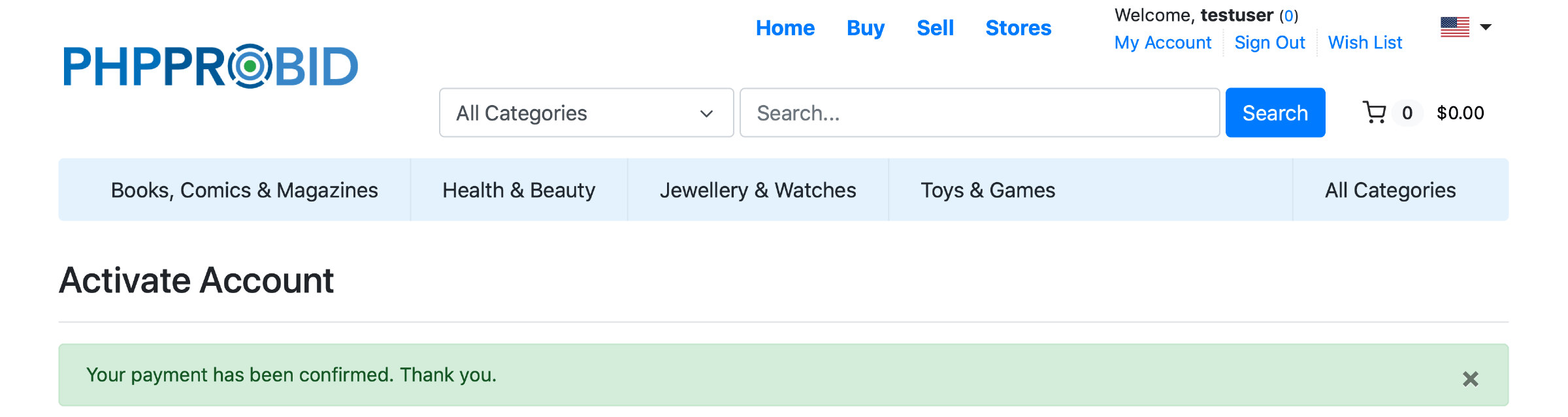
Task: Go to the Home menu item
Action: [x=785, y=28]
